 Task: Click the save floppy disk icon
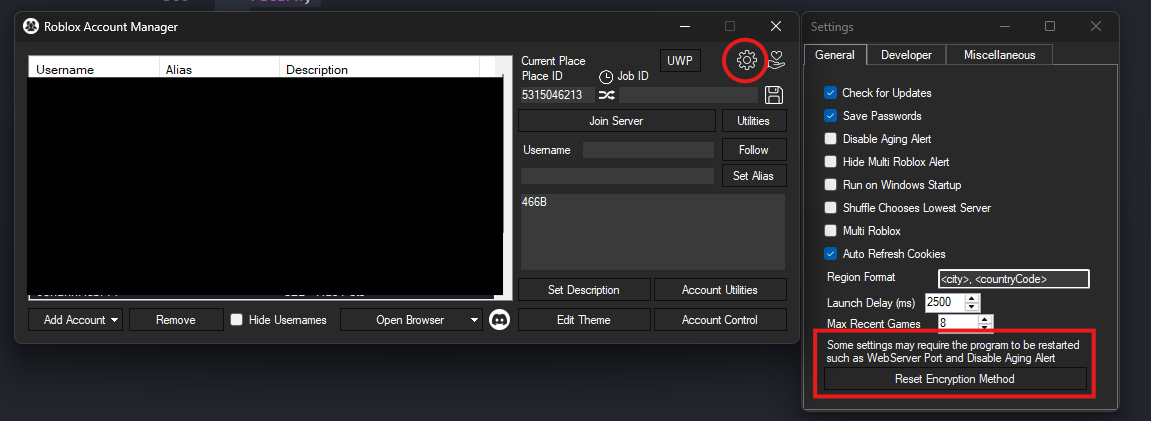[774, 95]
